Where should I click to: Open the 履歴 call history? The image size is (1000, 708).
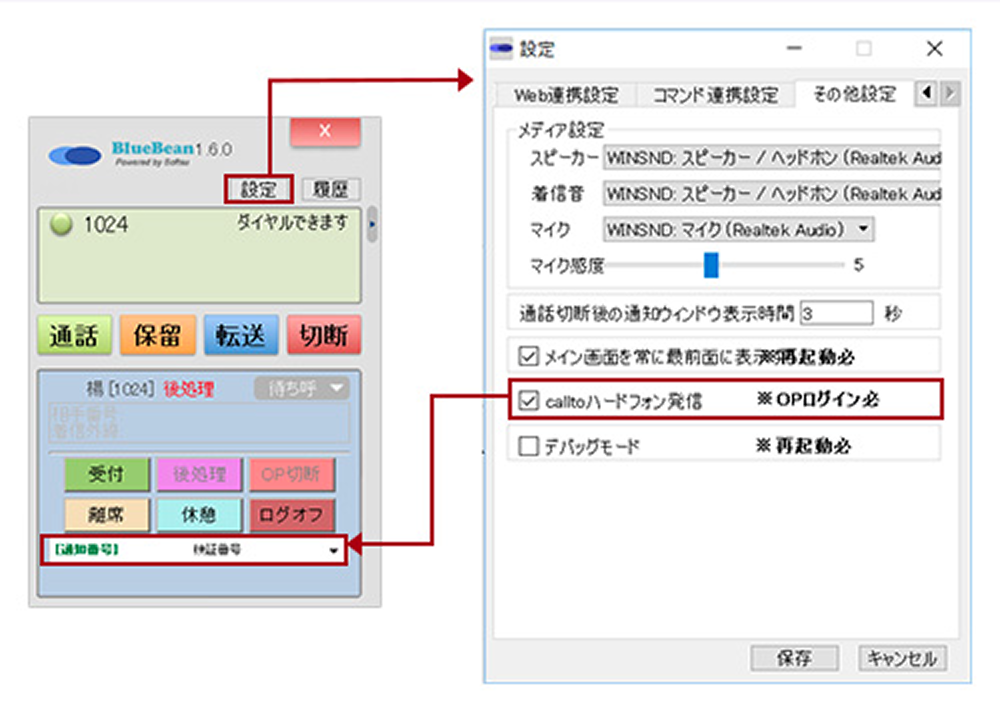click(x=330, y=189)
